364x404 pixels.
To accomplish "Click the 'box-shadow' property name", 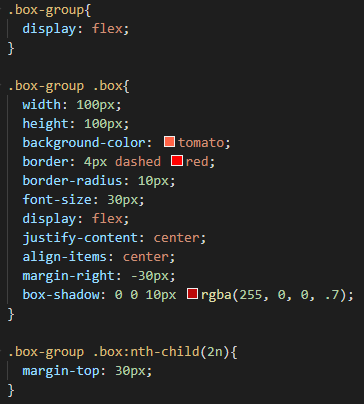I will coord(61,295).
